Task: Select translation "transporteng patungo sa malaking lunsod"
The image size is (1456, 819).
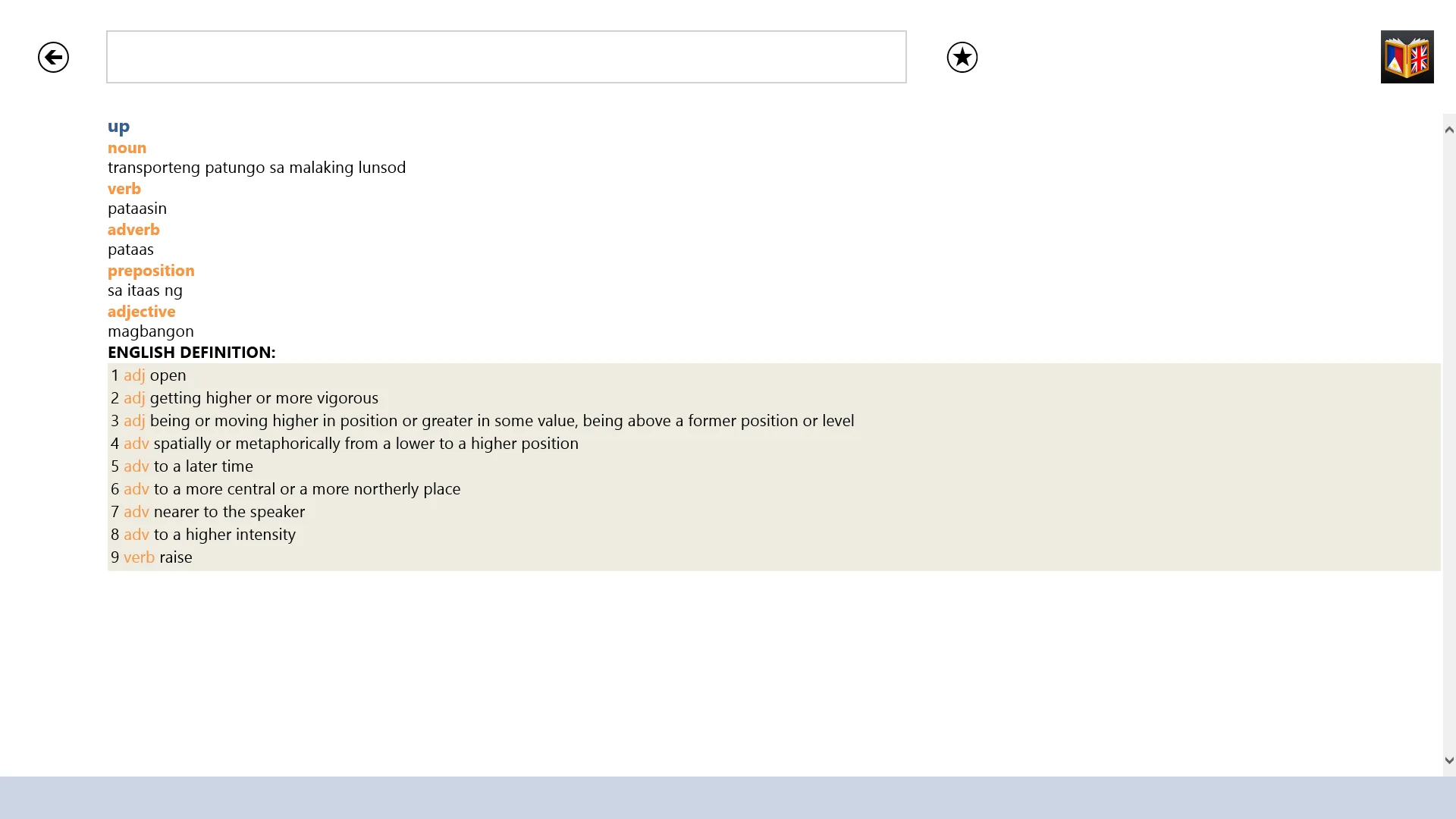Action: 256,168
